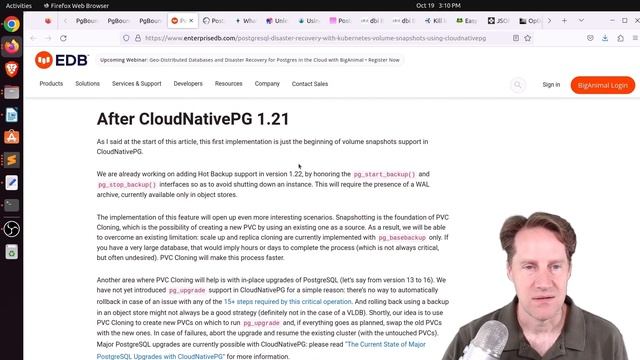Close the active EDB tab
The height and width of the screenshot is (360, 640).
(x=191, y=20)
